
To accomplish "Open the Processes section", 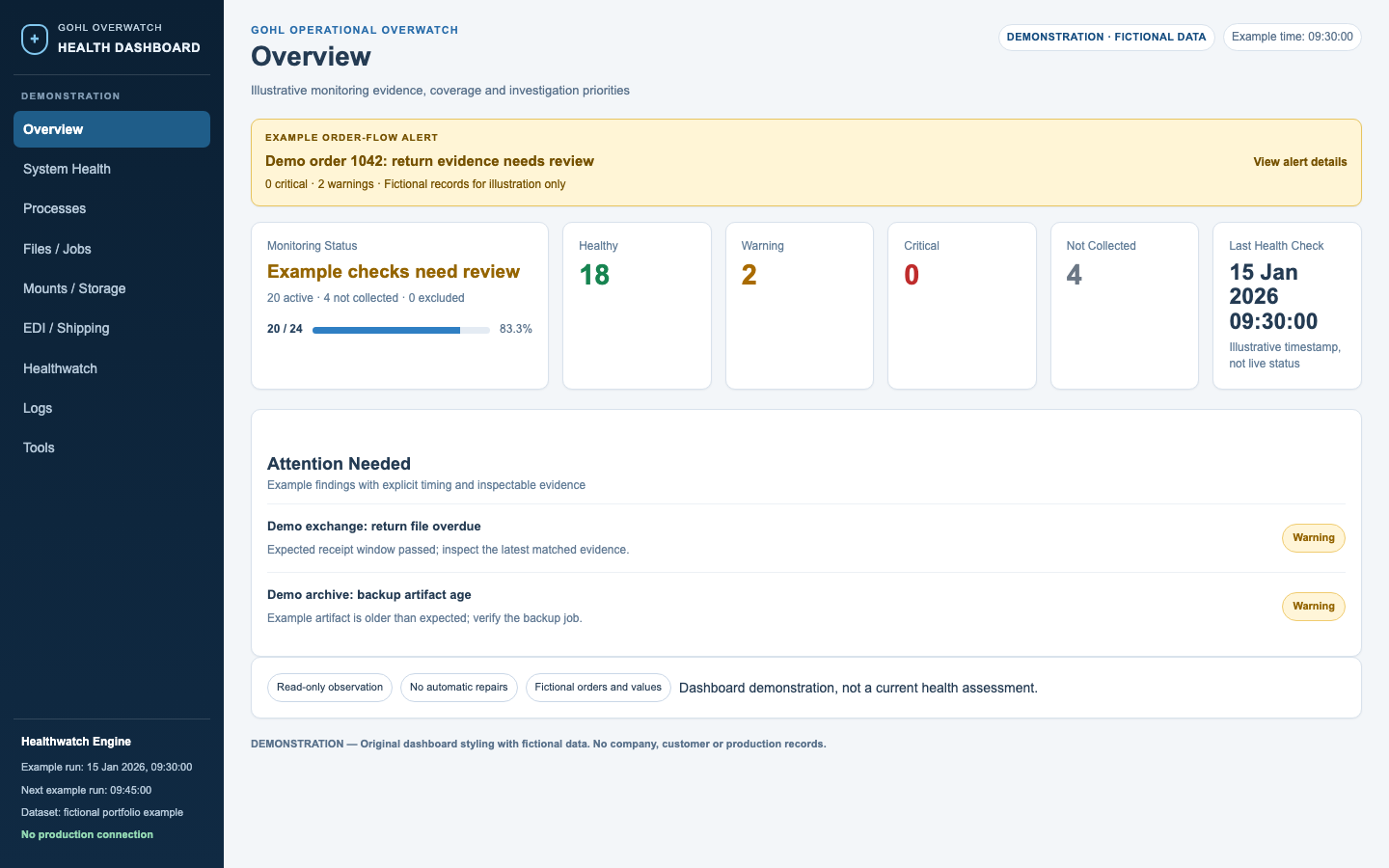I will pos(112,208).
